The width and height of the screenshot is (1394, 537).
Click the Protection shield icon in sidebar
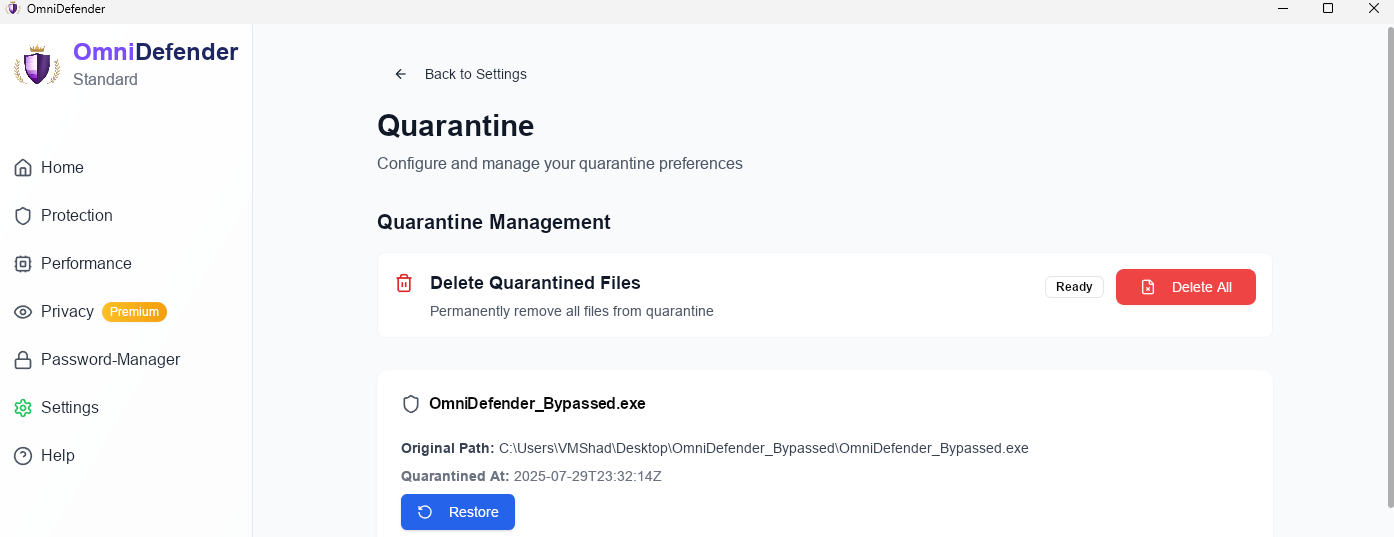[23, 216]
